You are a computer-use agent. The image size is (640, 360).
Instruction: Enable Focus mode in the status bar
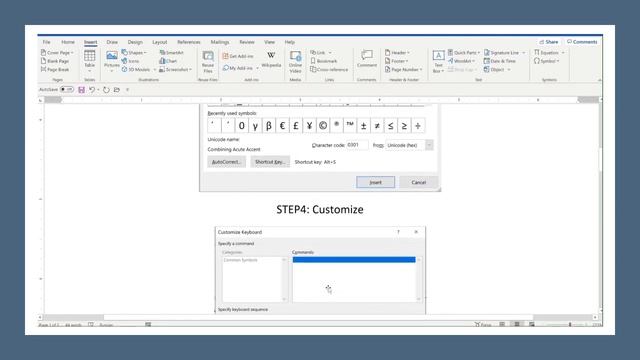tap(483, 325)
